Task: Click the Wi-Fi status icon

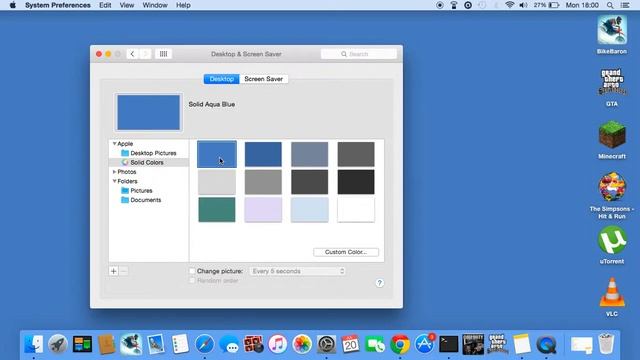Action: coord(509,5)
